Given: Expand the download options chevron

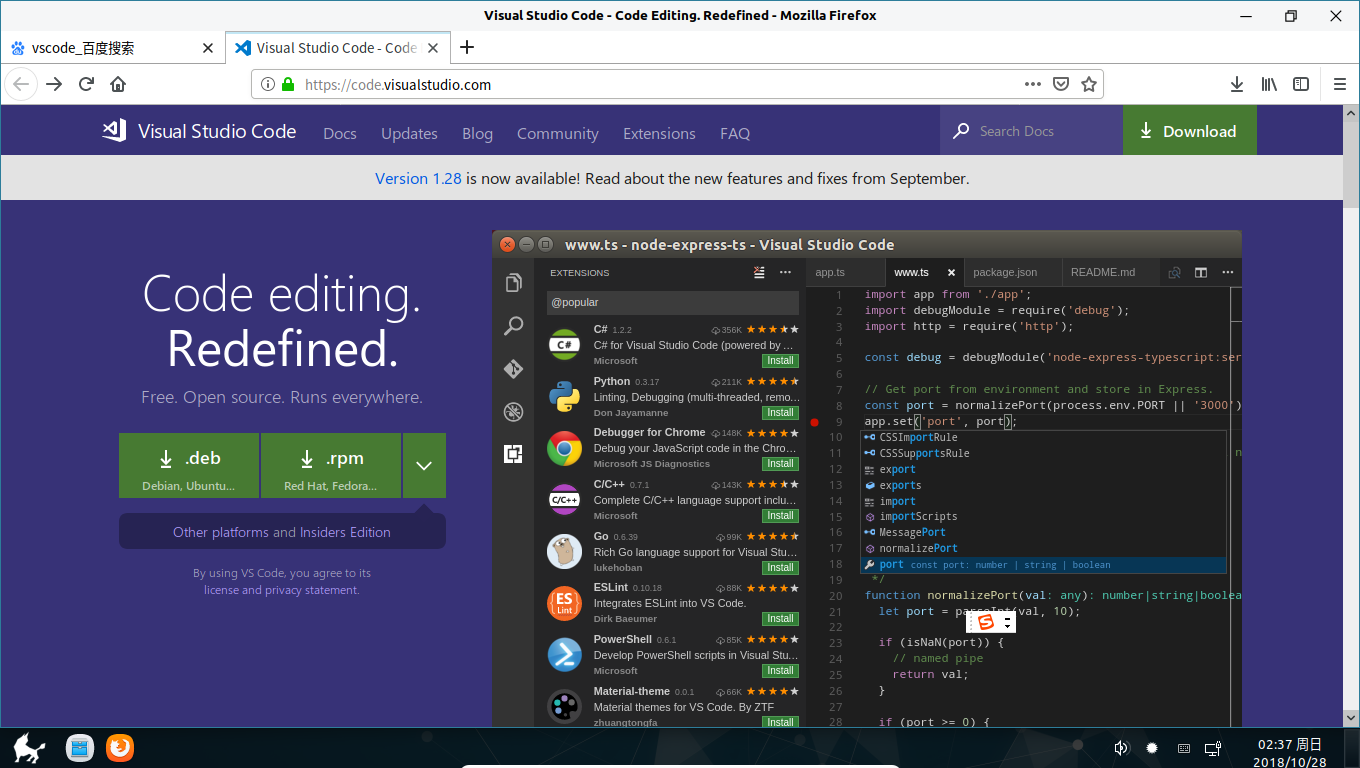Looking at the screenshot, I should (x=424, y=465).
